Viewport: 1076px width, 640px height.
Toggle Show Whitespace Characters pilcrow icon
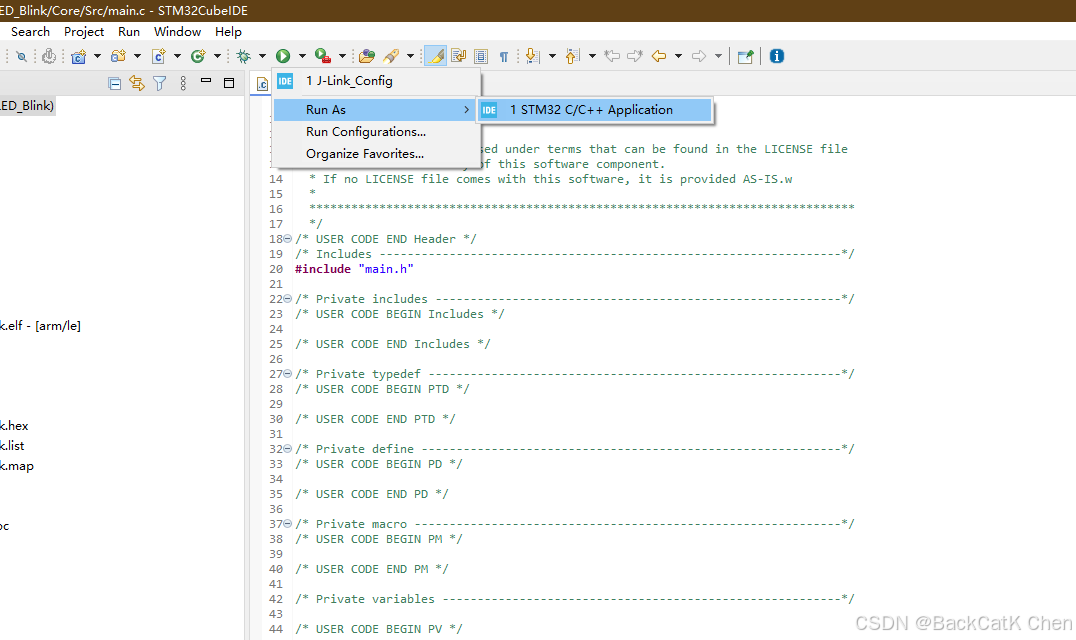click(504, 56)
